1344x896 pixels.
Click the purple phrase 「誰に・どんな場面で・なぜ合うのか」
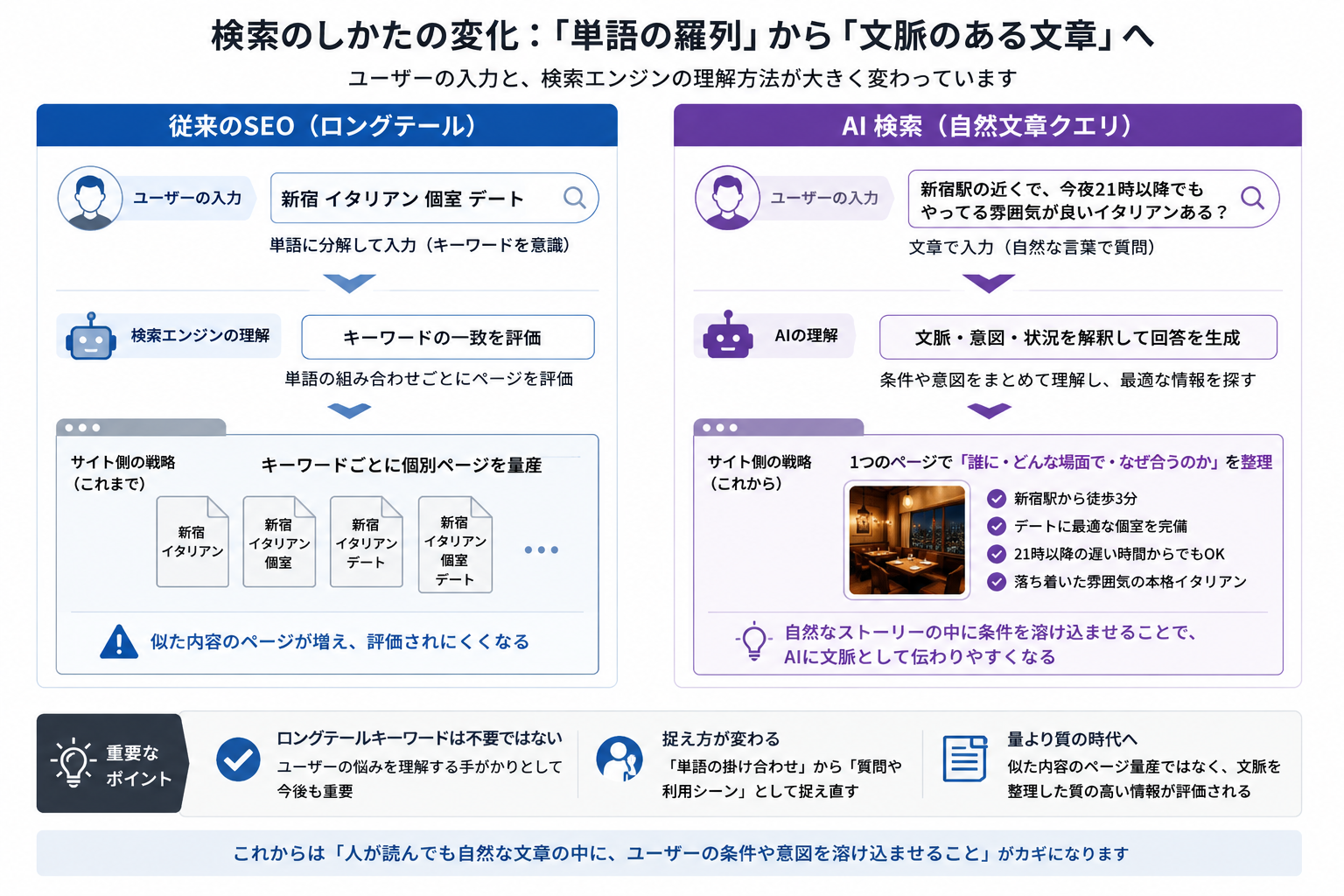pos(1089,462)
